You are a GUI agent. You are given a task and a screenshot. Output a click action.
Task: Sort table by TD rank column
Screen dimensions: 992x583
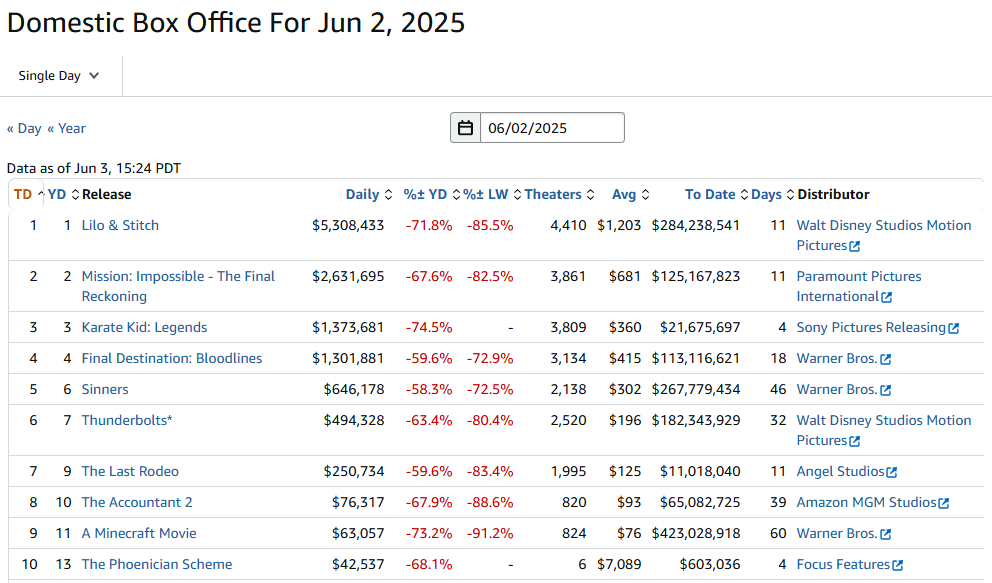(x=28, y=194)
